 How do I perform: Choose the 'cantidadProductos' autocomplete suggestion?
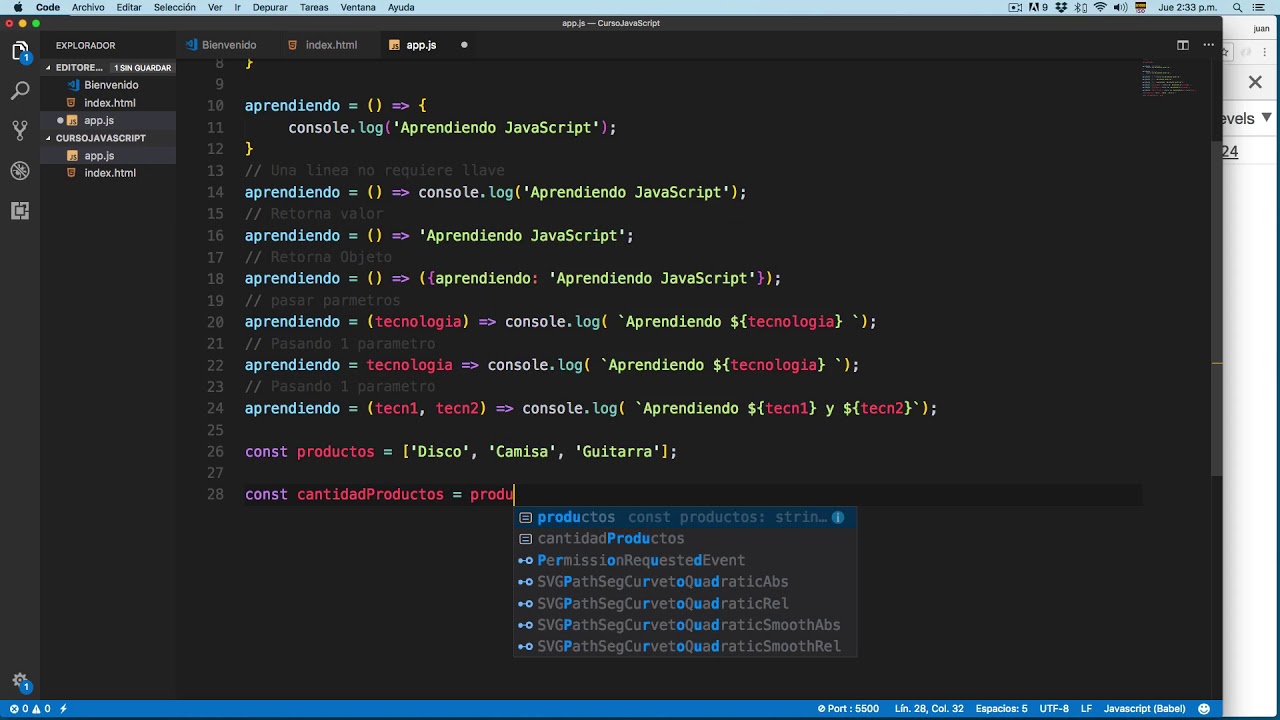[x=685, y=538]
